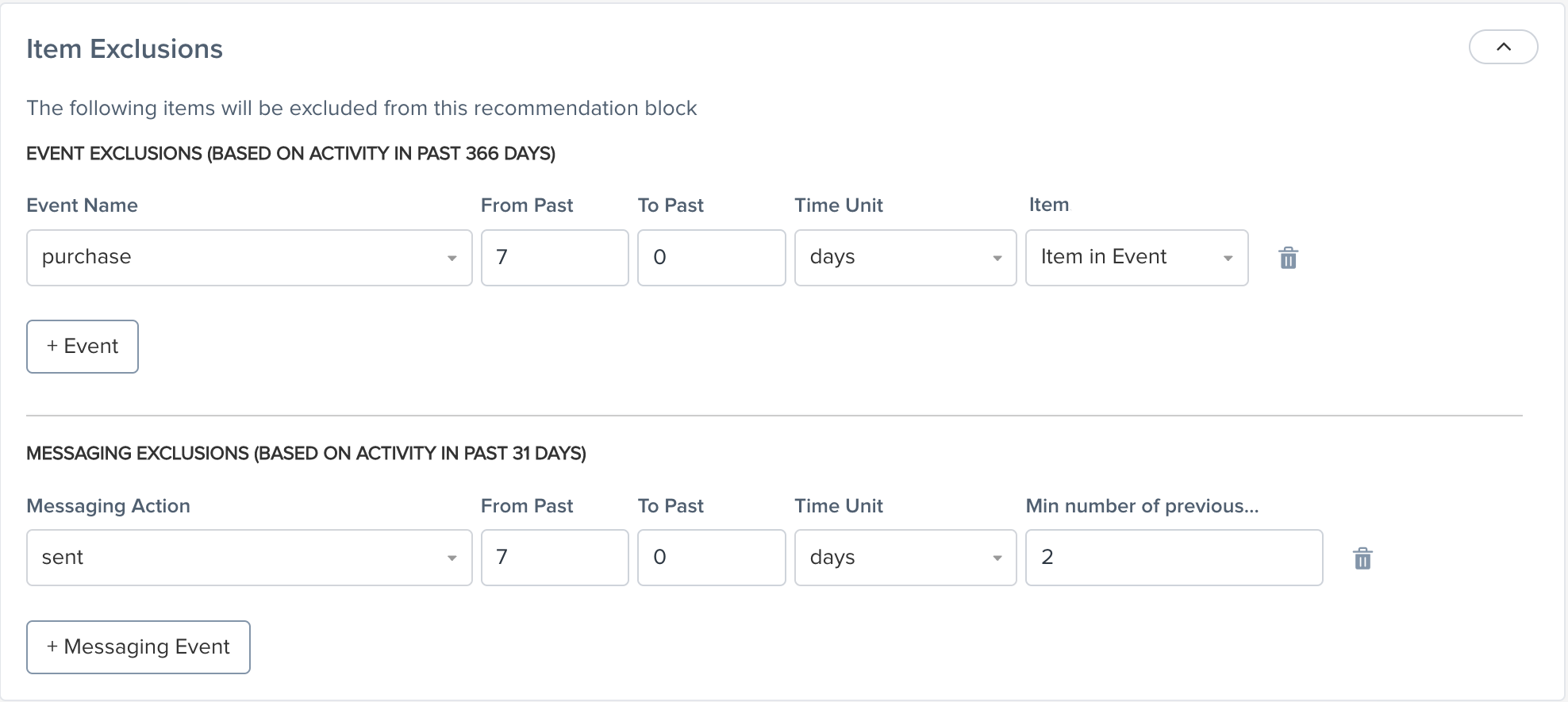Collapse the Item Exclusions section
Viewport: 1568px width, 702px height.
(x=1502, y=47)
